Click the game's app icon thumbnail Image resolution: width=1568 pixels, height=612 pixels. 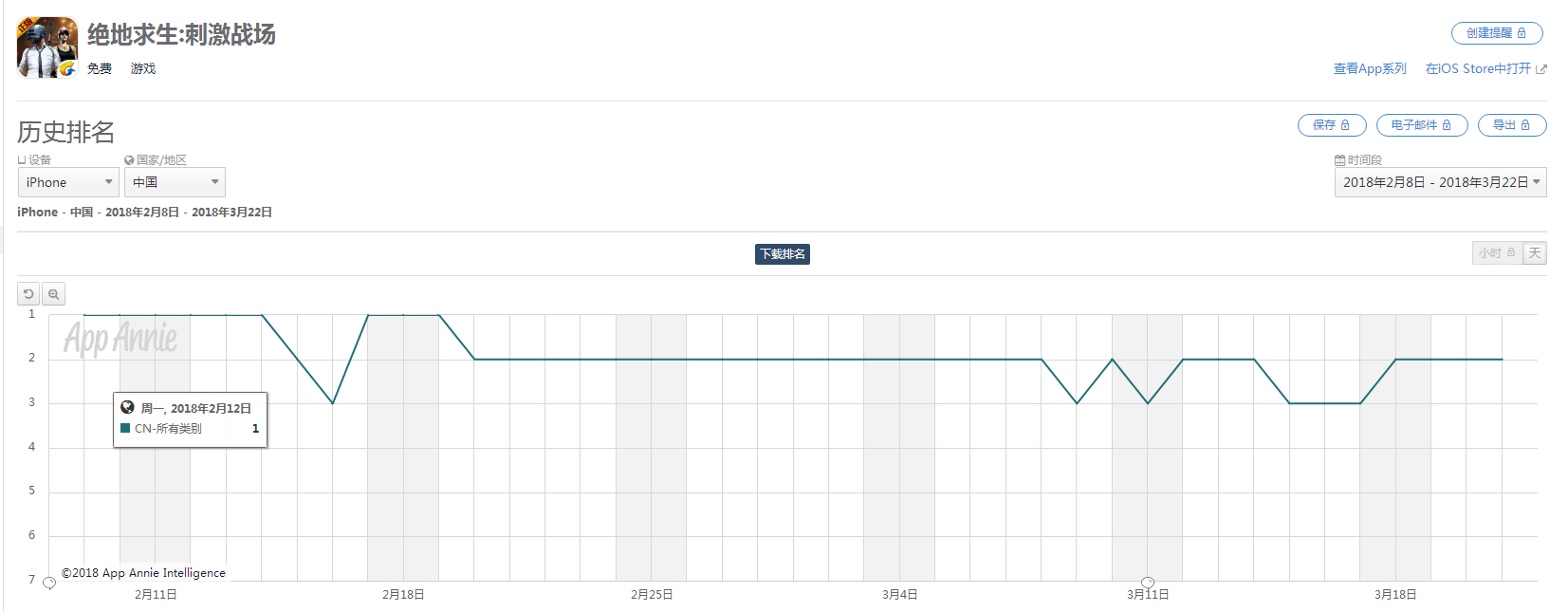coord(47,47)
